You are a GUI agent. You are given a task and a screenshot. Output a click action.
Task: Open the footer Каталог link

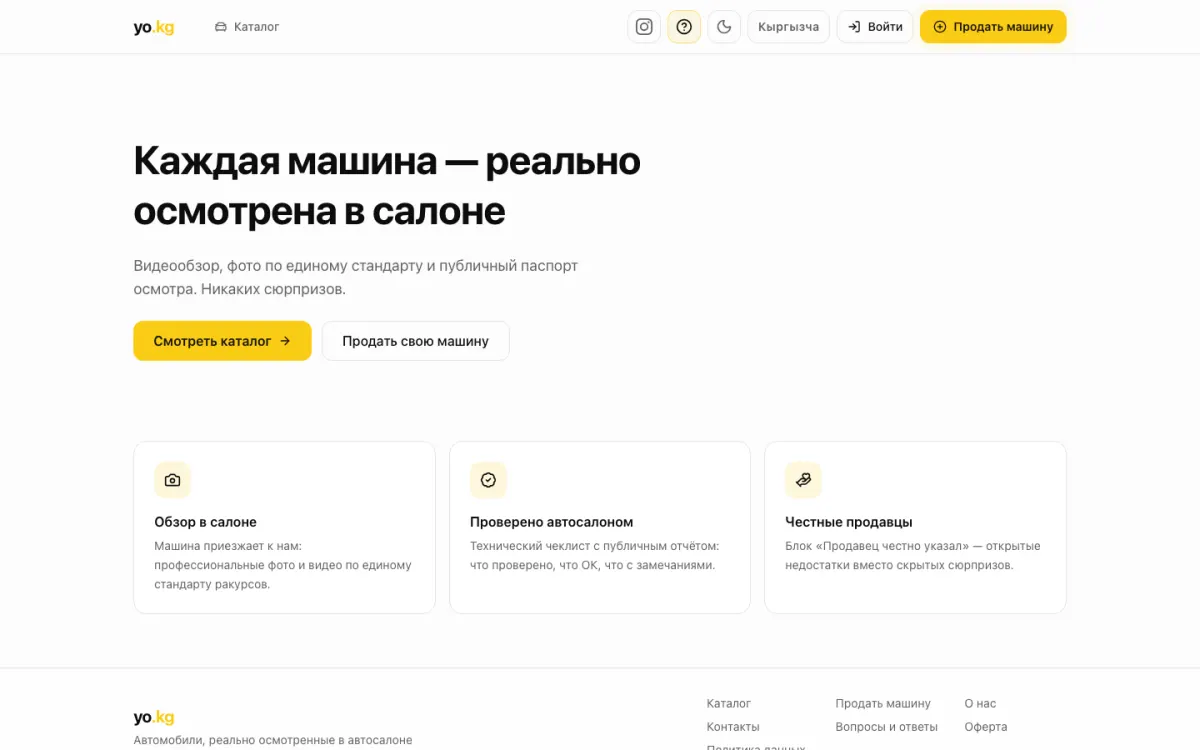pyautogui.click(x=729, y=703)
